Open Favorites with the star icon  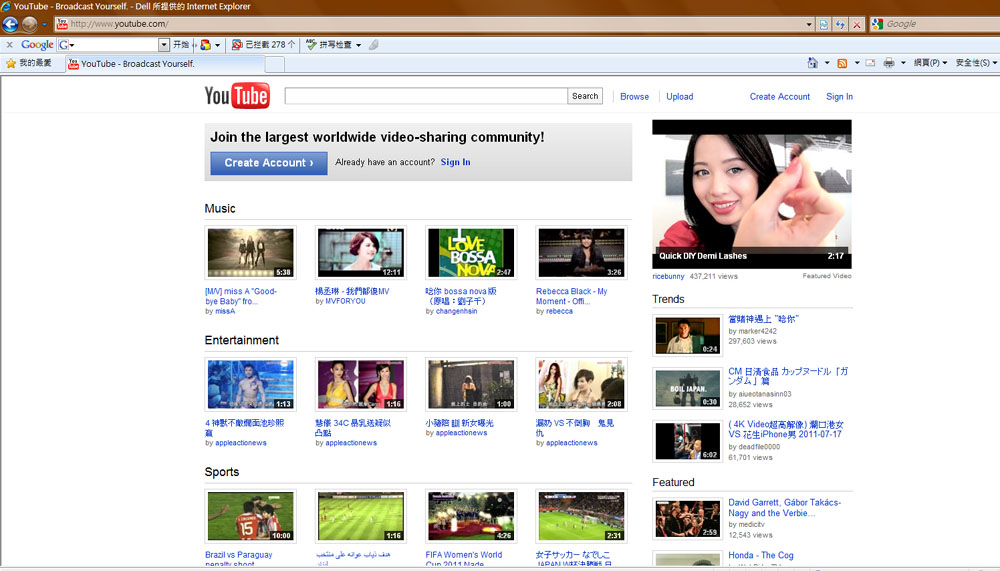coord(11,63)
